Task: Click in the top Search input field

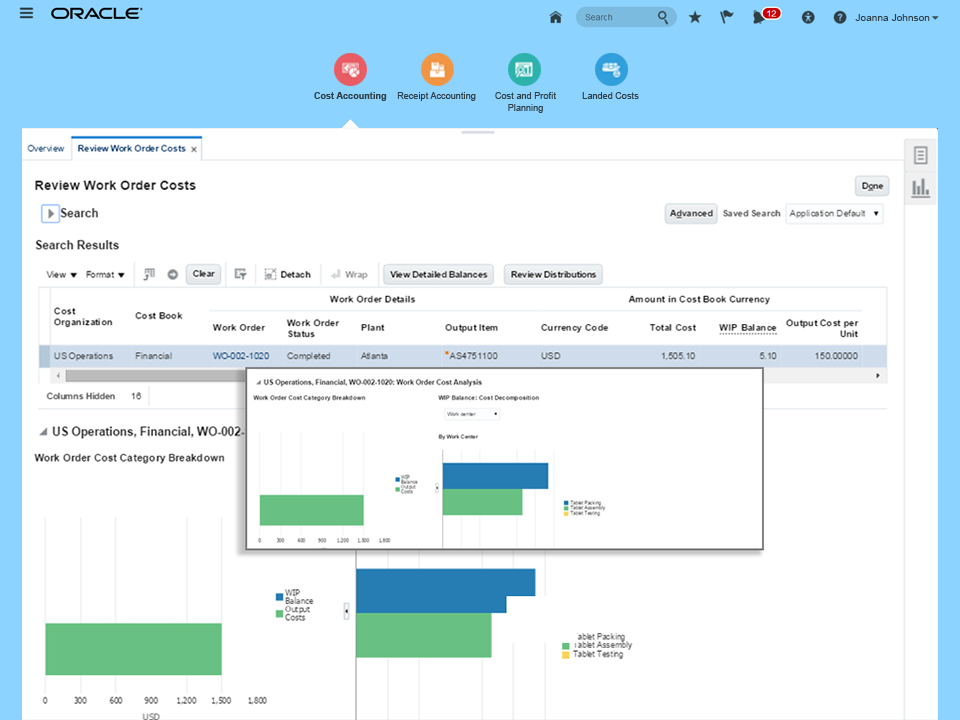Action: (618, 17)
